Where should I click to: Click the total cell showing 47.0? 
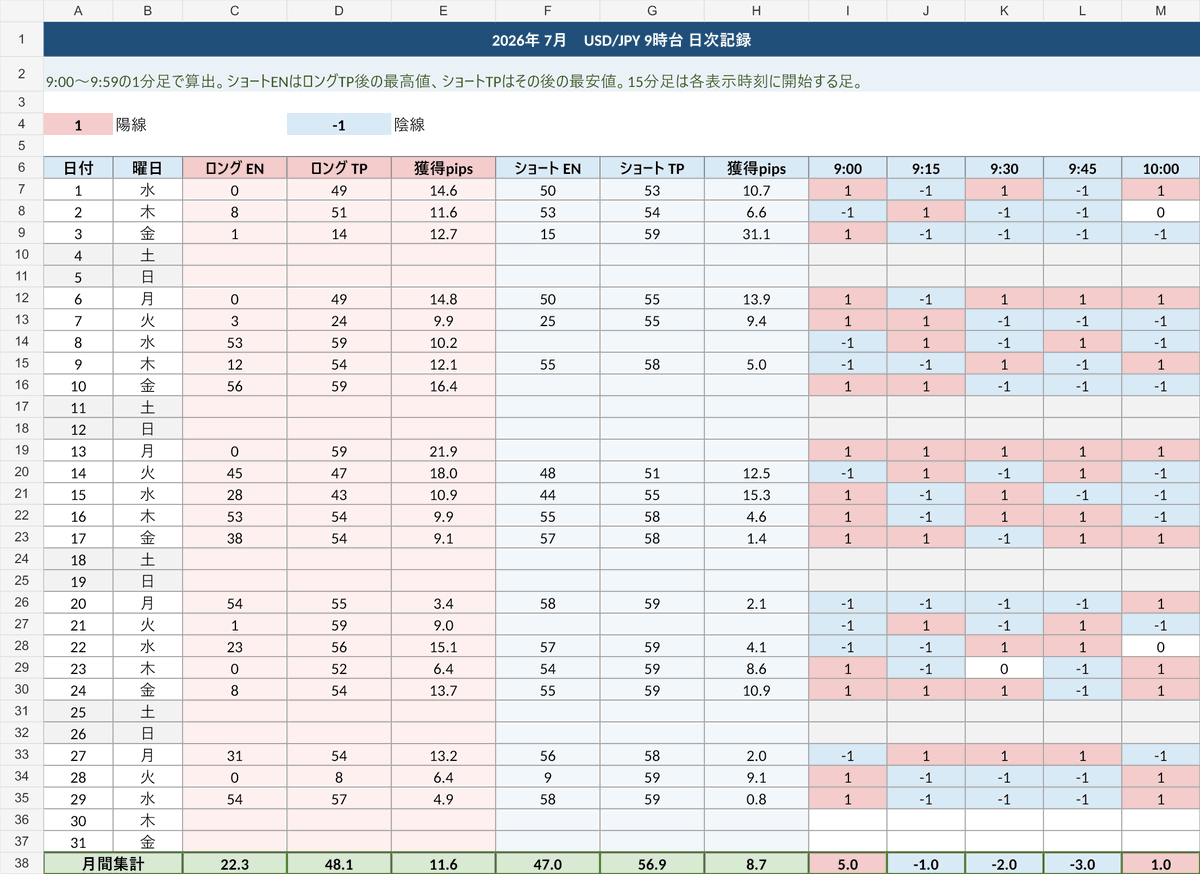point(547,863)
